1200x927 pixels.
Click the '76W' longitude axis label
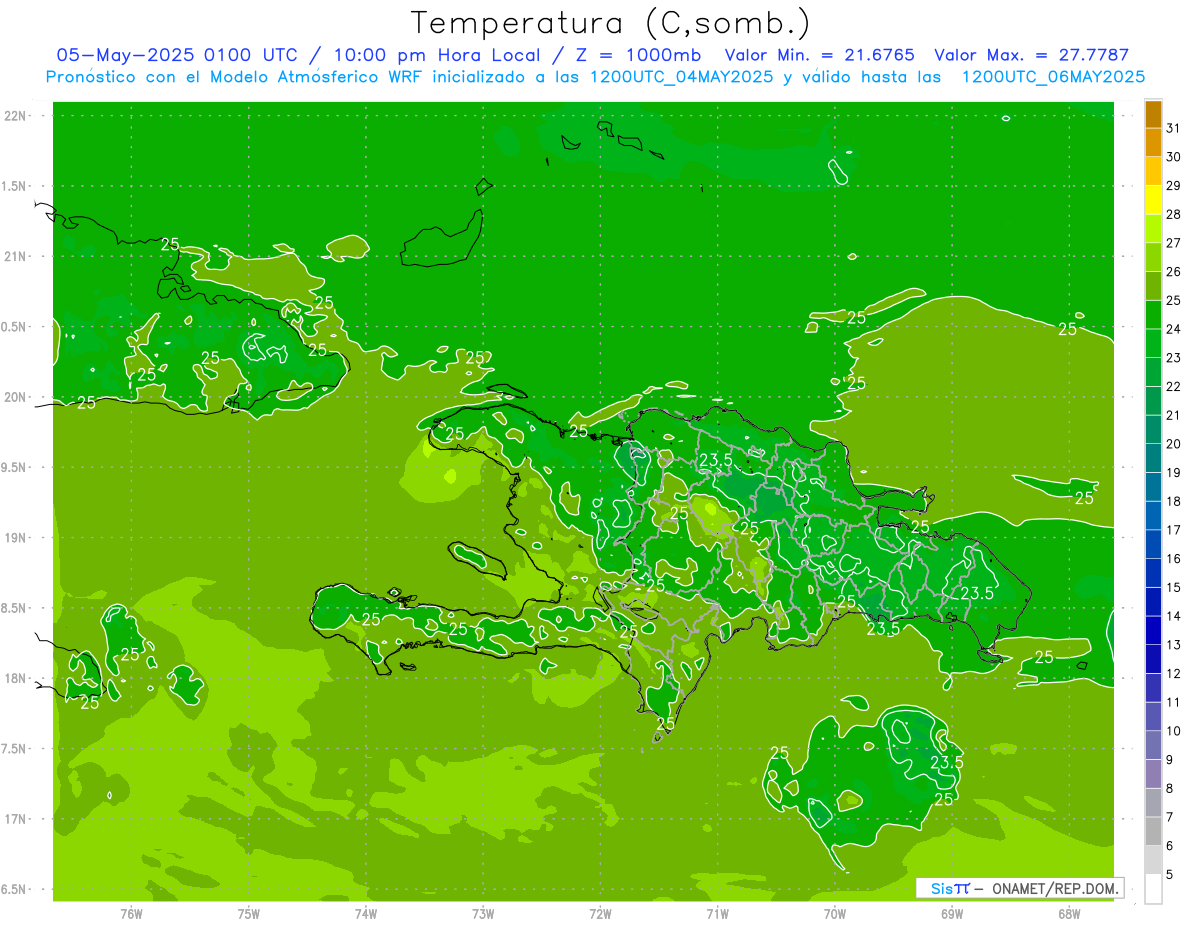coord(131,913)
